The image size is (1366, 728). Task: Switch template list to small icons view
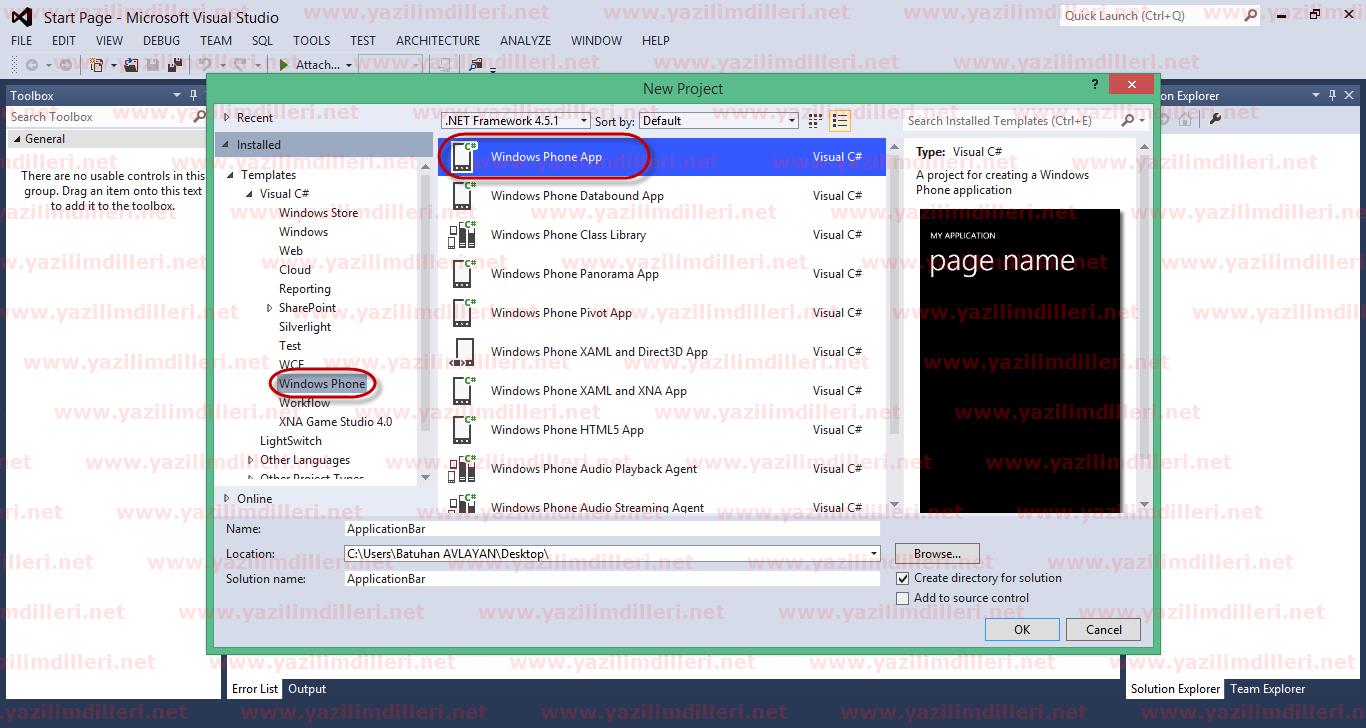point(815,121)
